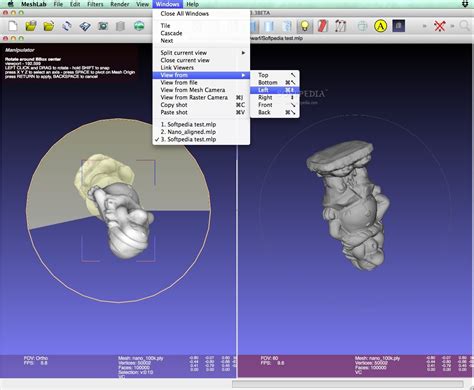474x390 pixels.
Task: Select Top view direction
Action: 275,75
